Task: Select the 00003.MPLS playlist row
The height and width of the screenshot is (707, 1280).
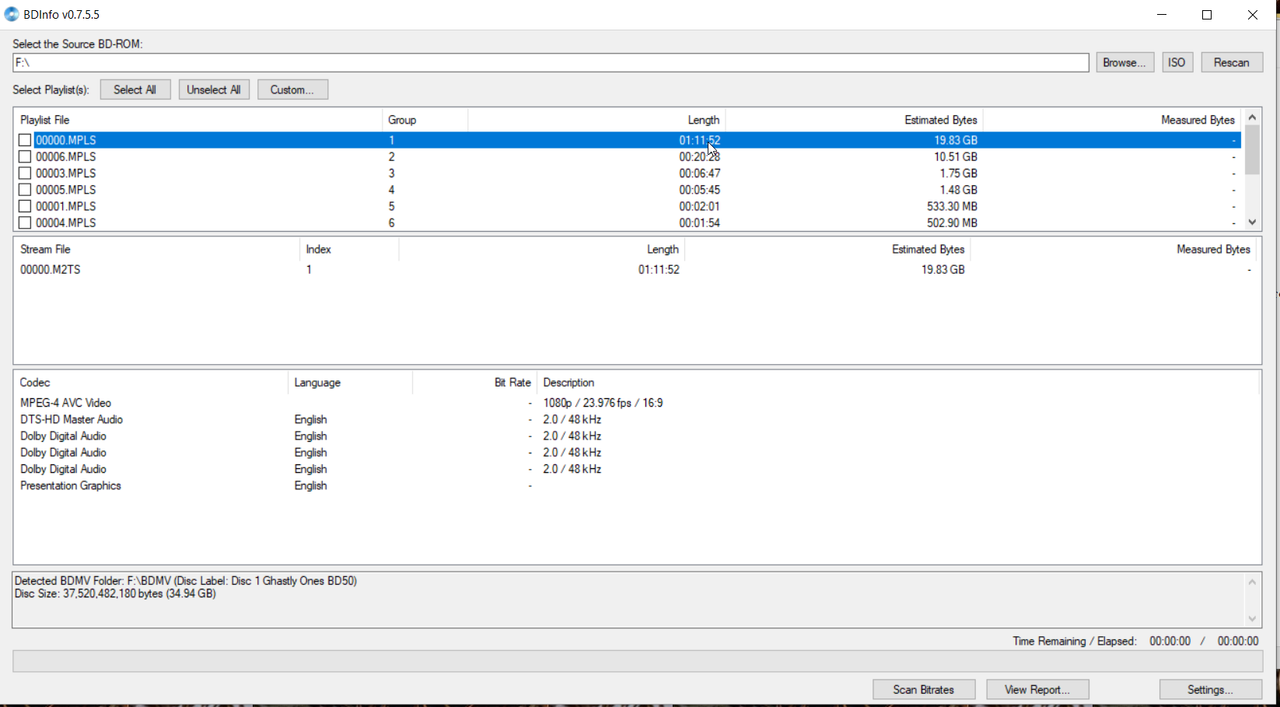Action: [x=627, y=173]
